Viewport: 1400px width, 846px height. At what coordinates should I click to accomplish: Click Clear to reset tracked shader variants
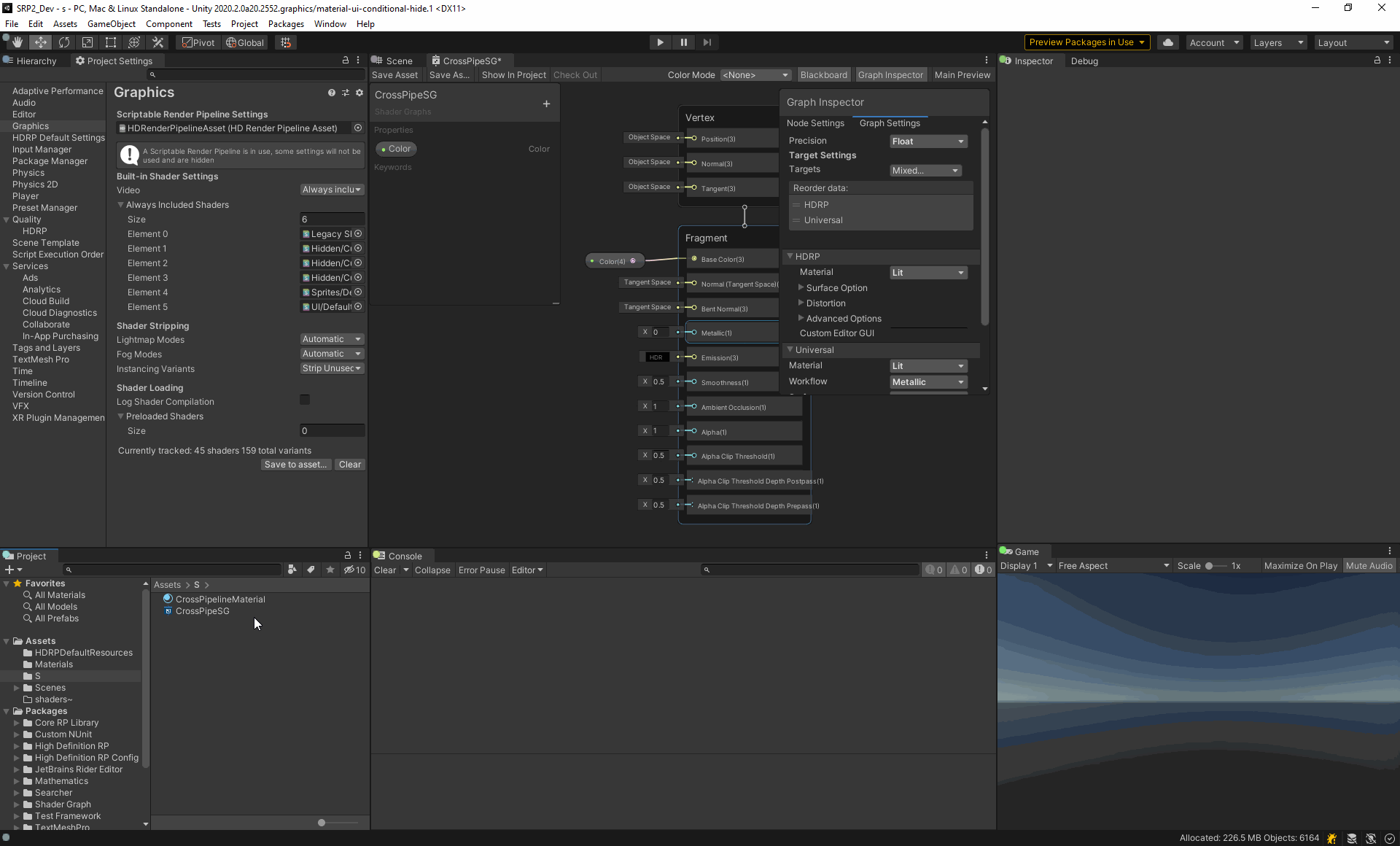click(350, 465)
